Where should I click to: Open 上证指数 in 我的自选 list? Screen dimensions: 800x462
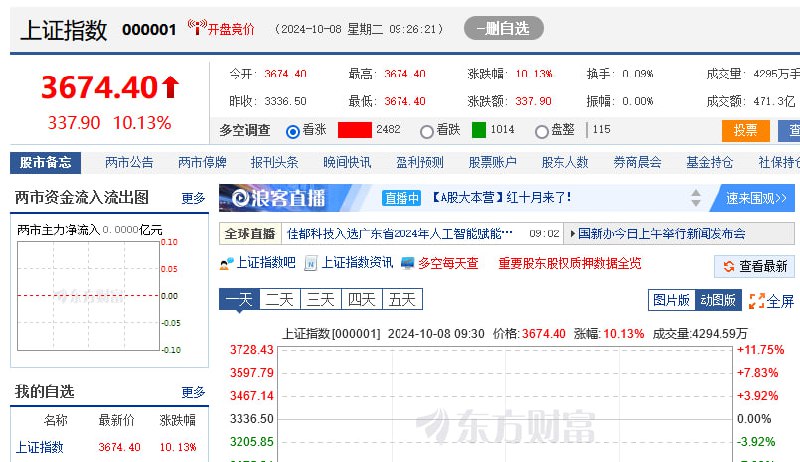click(39, 447)
